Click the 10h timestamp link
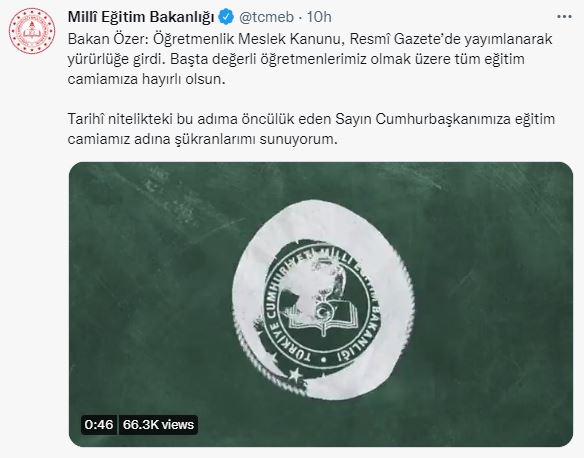 coord(319,17)
